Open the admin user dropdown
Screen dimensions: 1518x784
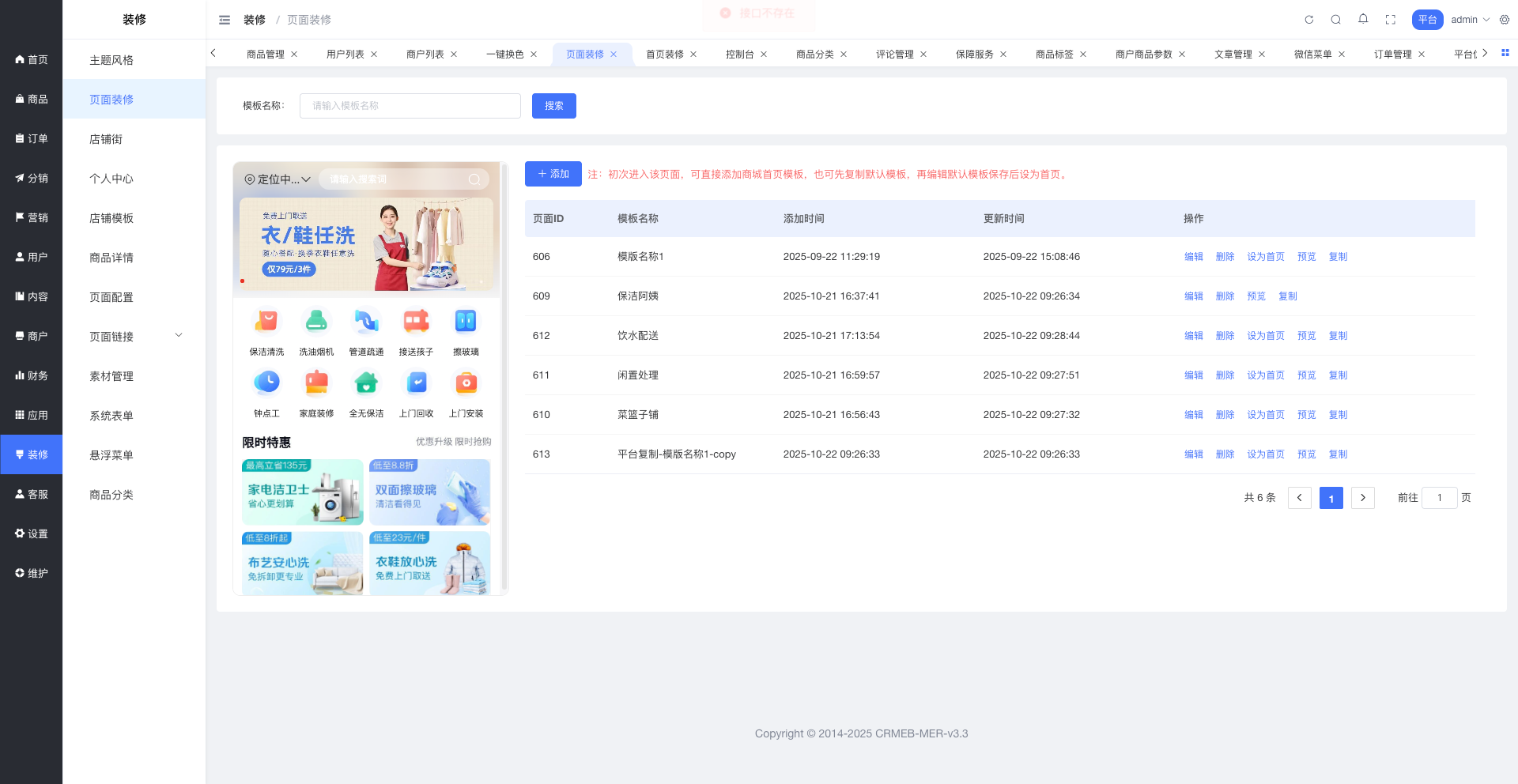1469,20
